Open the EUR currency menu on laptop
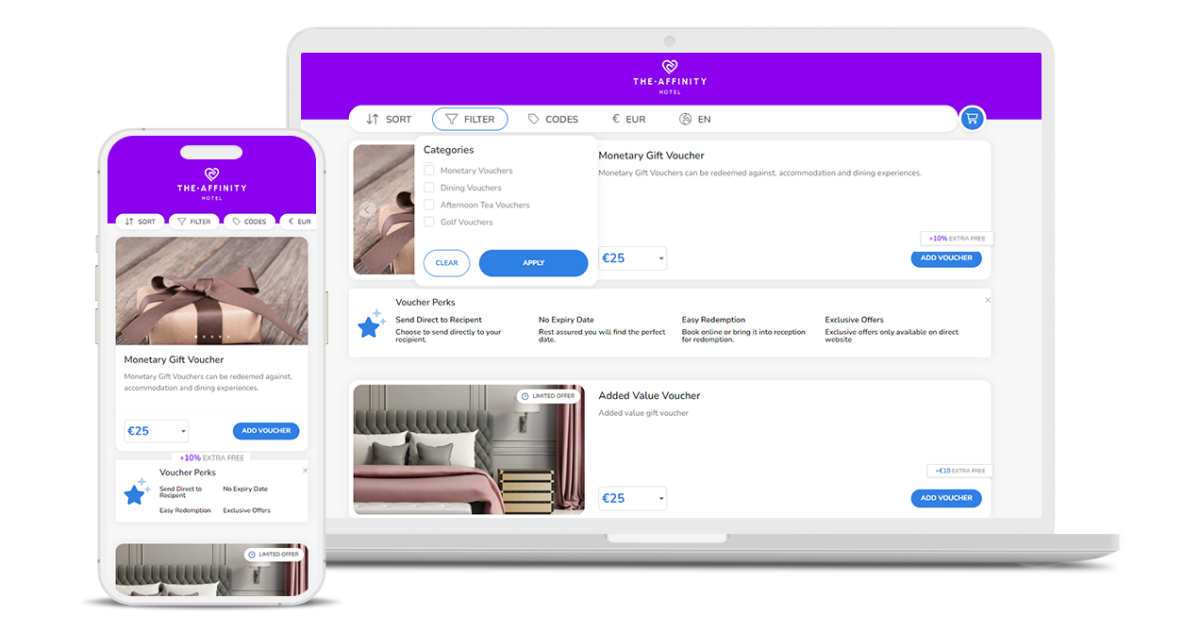Screen dimensions: 1200x630 coord(629,119)
